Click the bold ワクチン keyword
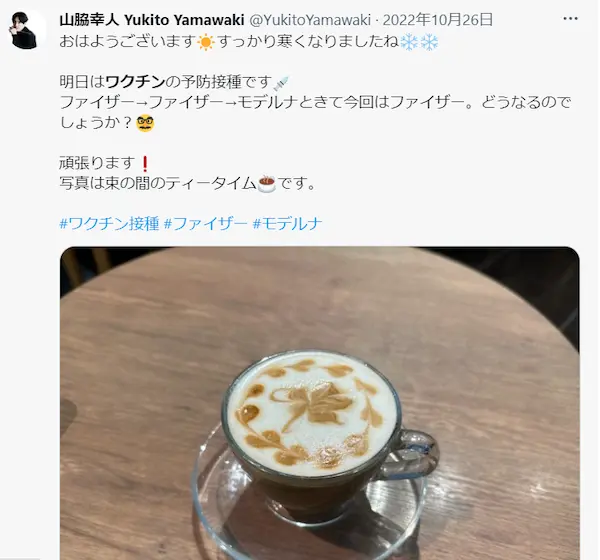This screenshot has width=600, height=560. [x=135, y=82]
